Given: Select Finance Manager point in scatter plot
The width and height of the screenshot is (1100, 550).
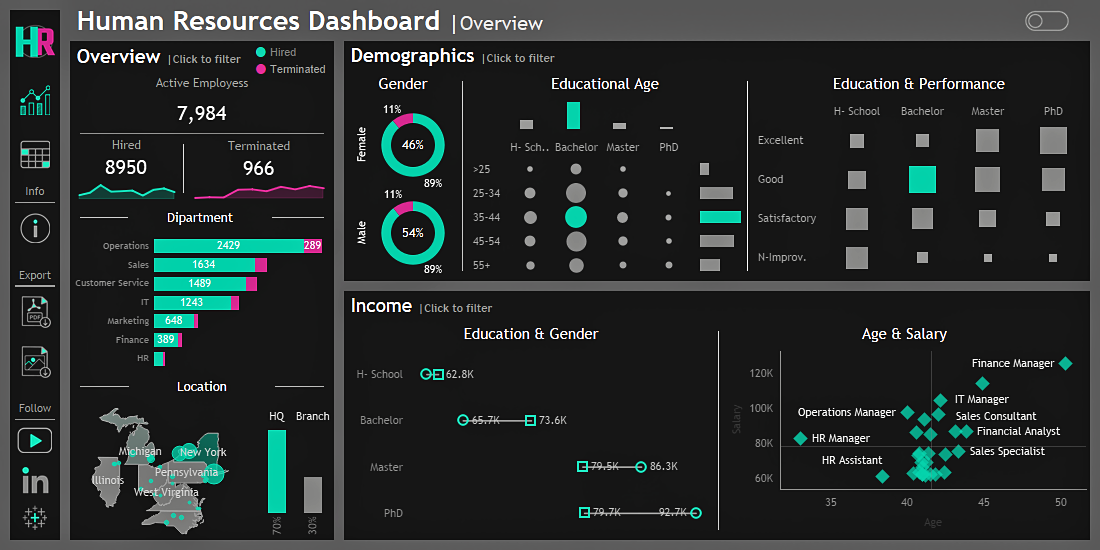Looking at the screenshot, I should (x=1066, y=364).
